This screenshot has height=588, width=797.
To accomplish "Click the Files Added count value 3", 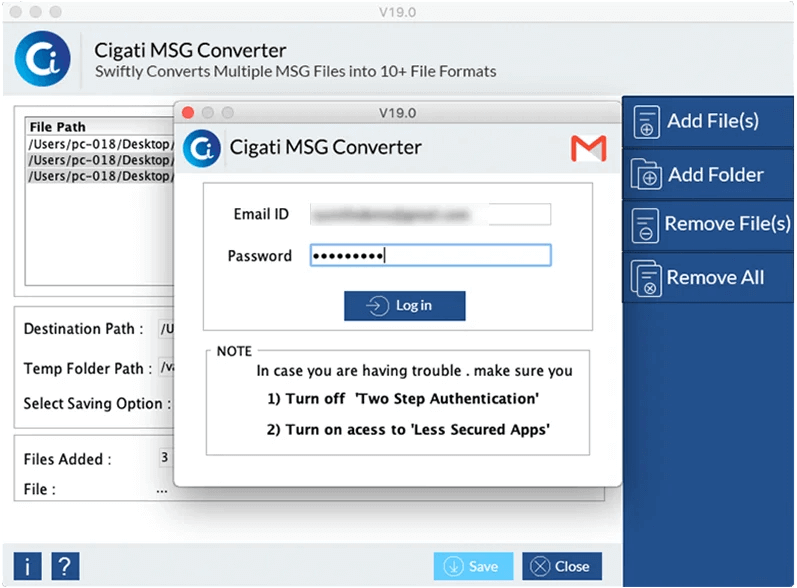I will click(165, 457).
